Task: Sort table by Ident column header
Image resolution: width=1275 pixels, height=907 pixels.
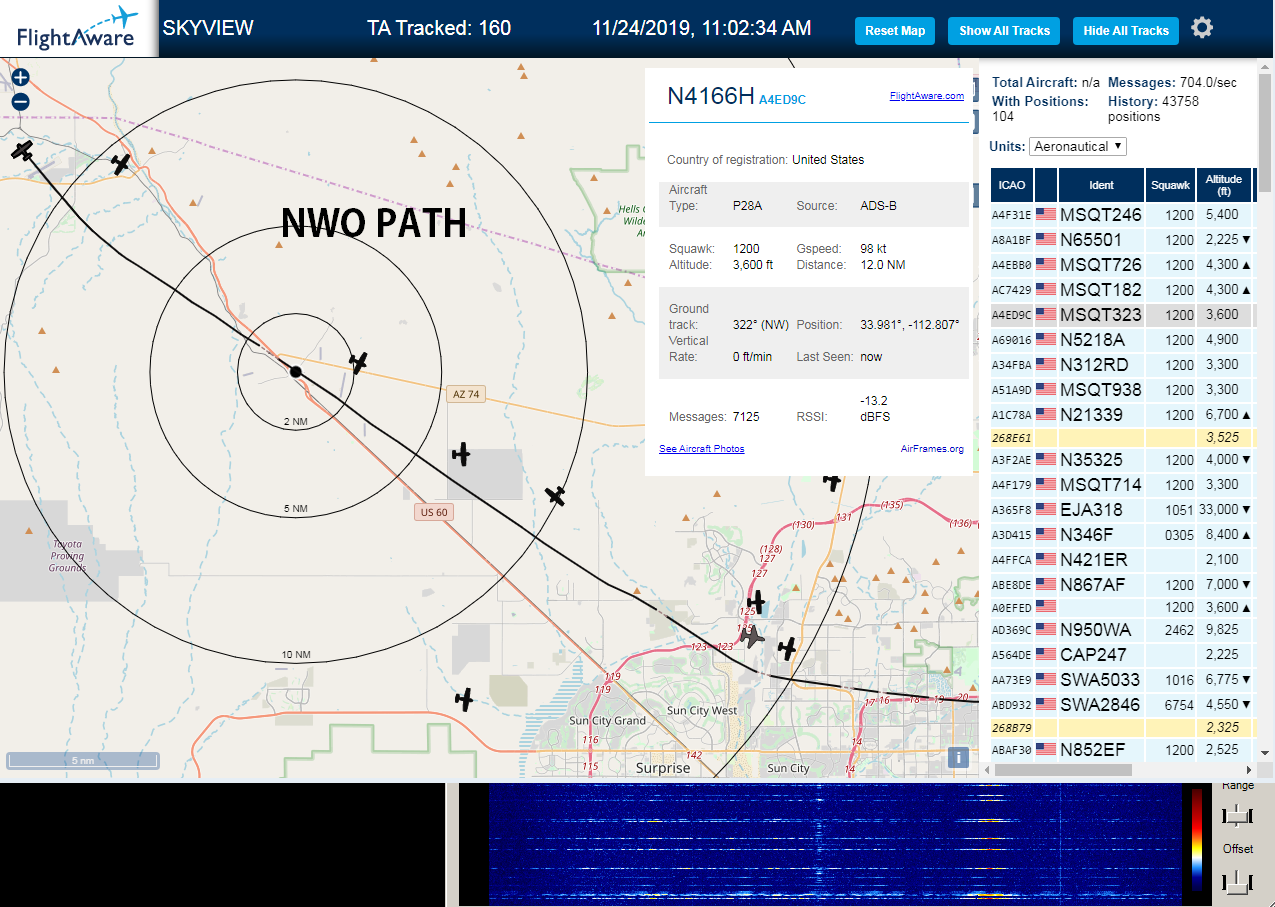Action: pyautogui.click(x=1101, y=185)
